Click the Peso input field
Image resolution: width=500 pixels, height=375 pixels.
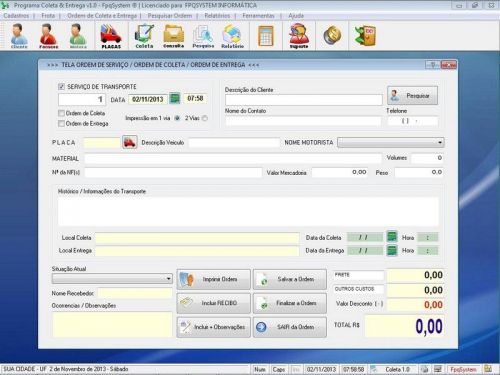[419, 172]
